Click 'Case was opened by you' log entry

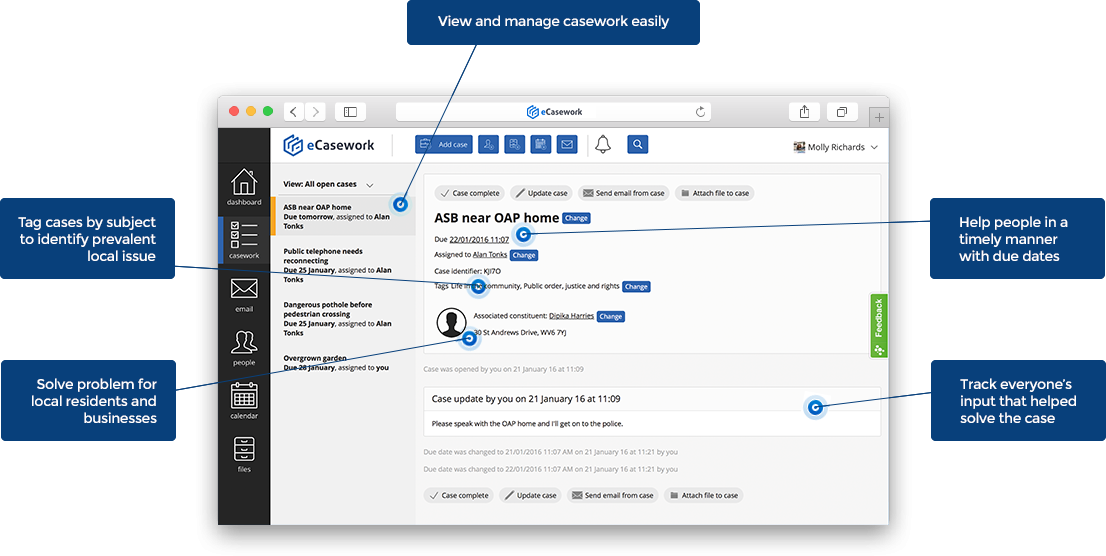[x=504, y=369]
